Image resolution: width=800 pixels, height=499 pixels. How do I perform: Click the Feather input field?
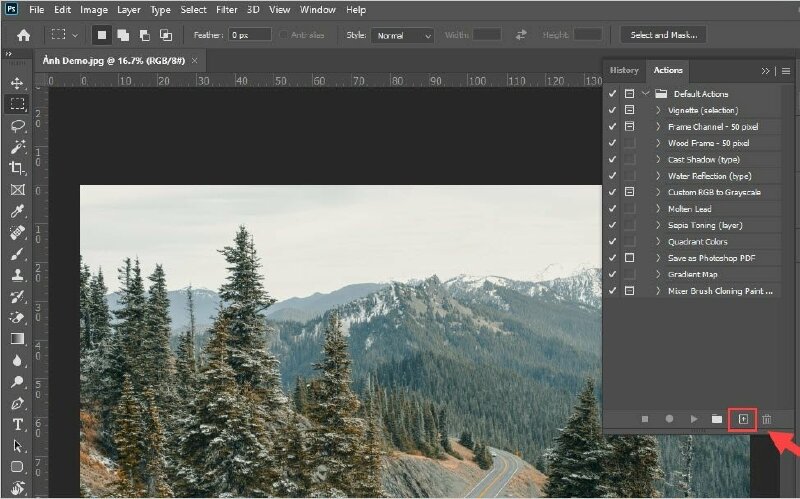click(250, 35)
